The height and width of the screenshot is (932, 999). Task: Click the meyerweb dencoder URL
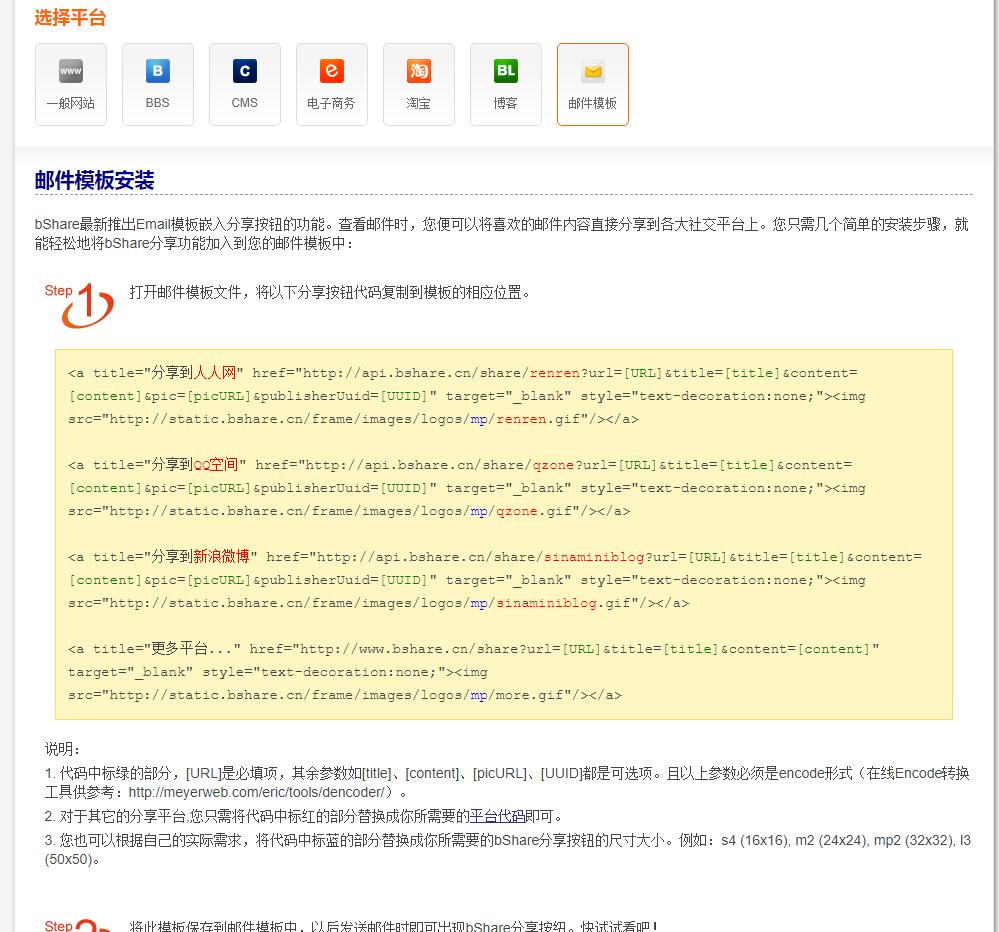[x=259, y=792]
